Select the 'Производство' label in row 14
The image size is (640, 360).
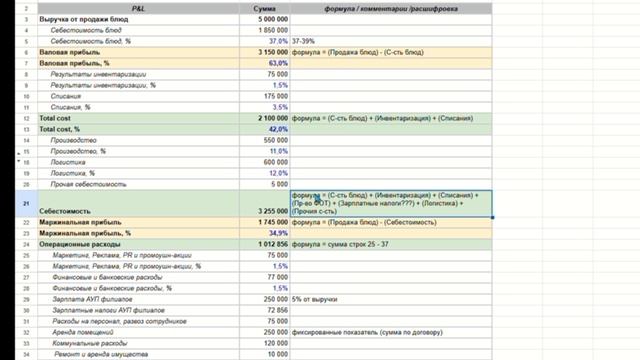(138, 140)
